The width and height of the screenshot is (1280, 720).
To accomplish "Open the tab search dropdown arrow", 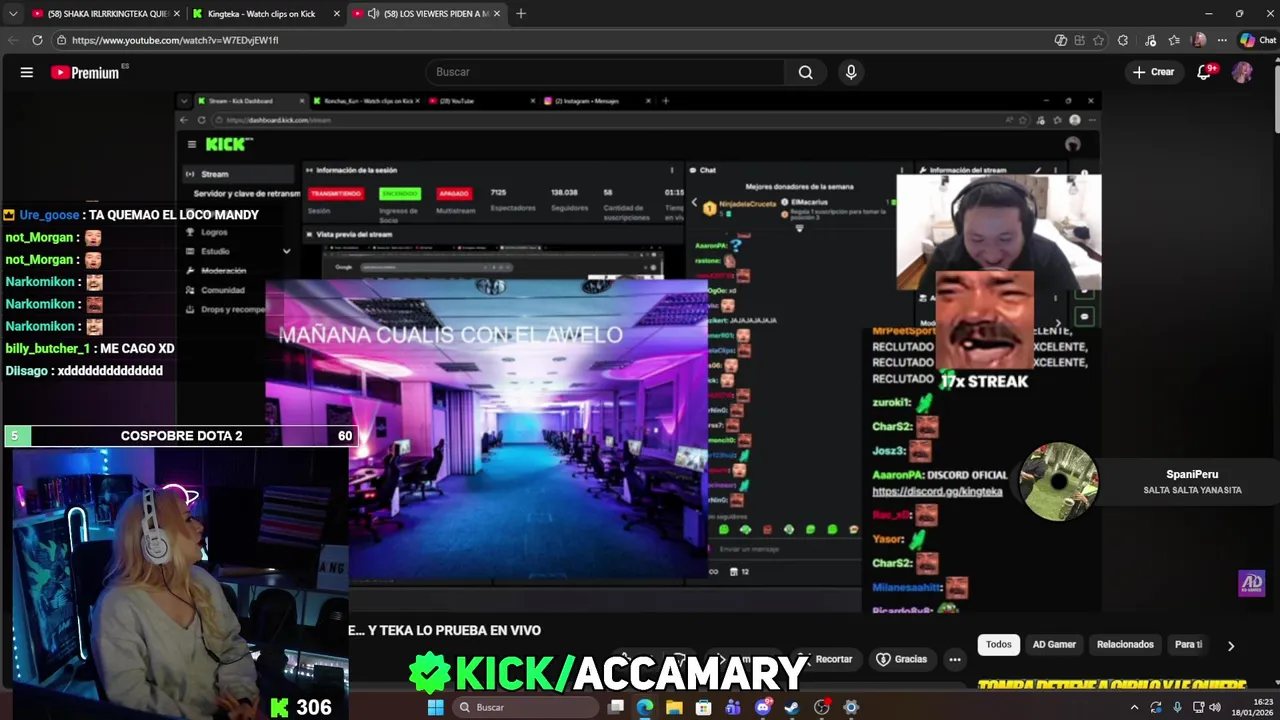I will coord(13,14).
